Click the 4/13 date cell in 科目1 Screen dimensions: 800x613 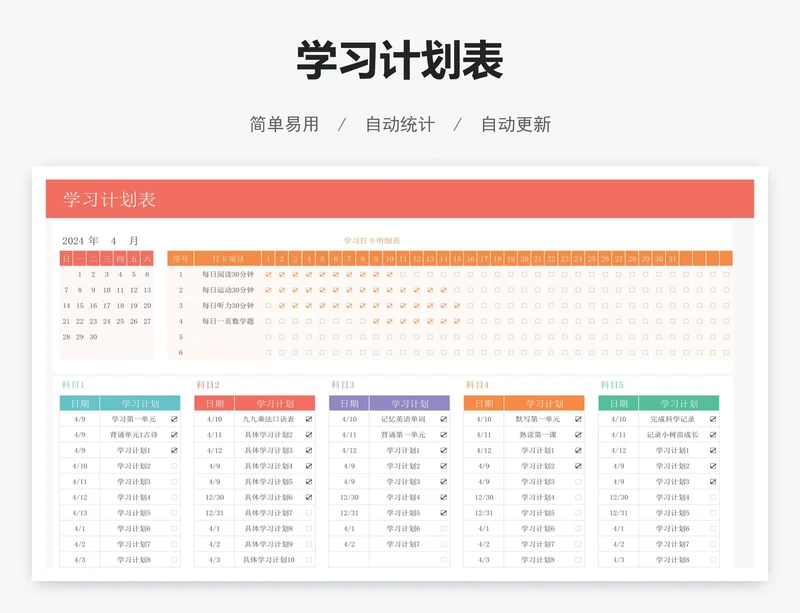[80, 513]
